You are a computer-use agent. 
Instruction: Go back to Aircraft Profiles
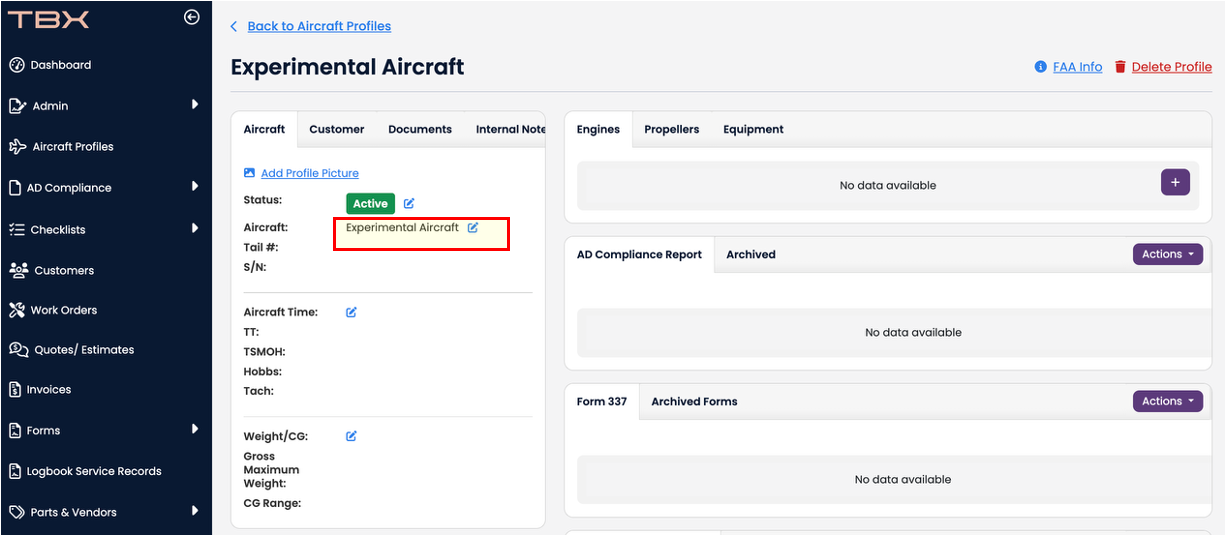(x=319, y=26)
